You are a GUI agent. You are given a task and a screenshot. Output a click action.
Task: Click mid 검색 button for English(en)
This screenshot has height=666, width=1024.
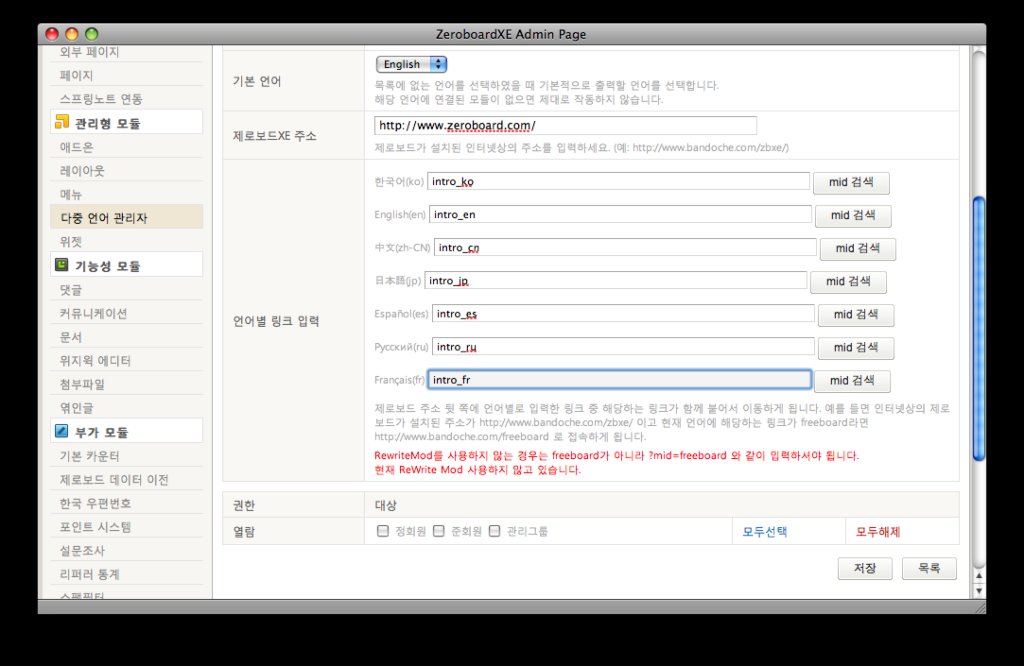(853, 215)
